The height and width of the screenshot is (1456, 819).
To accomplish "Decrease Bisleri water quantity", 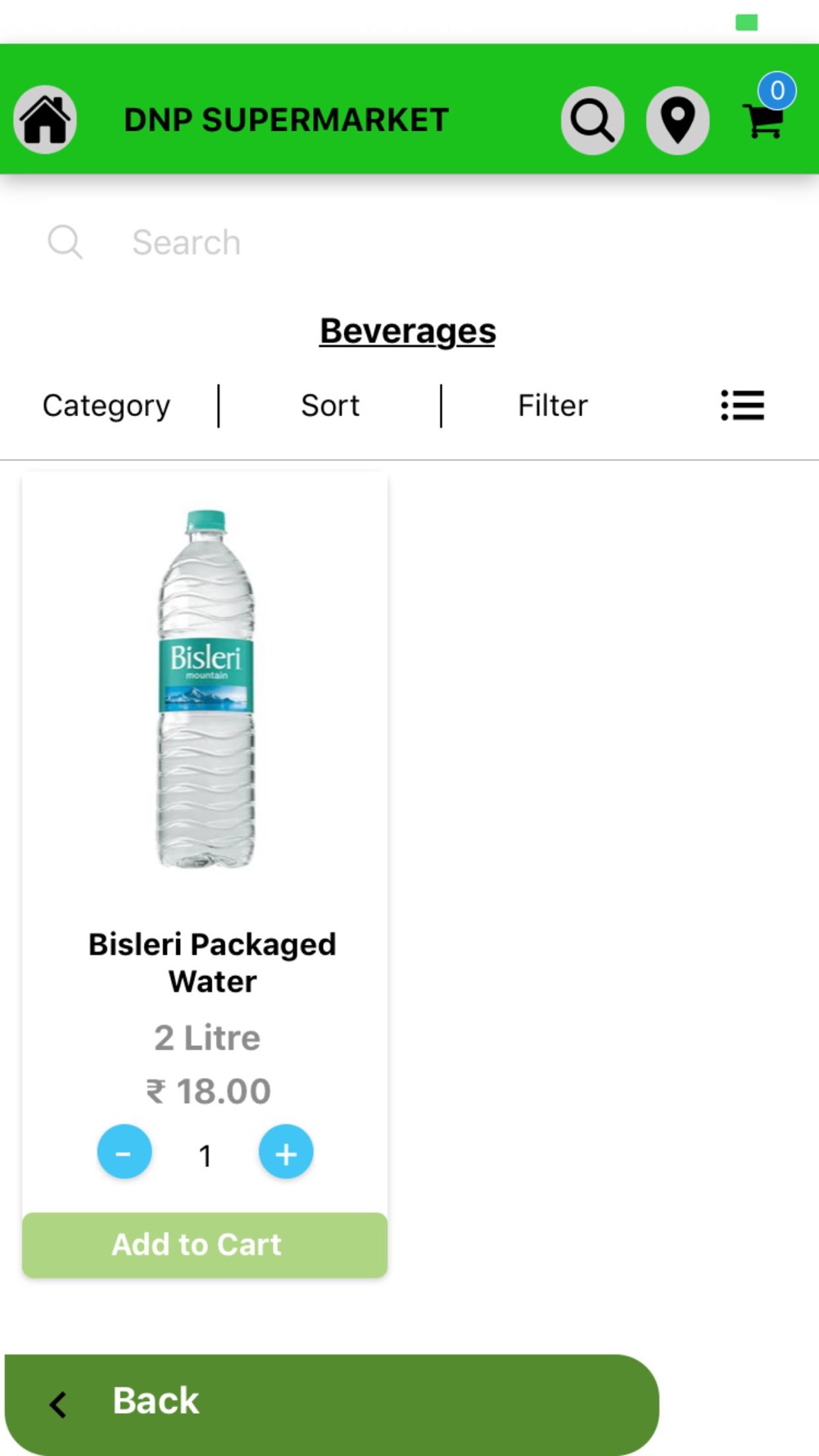I will [x=124, y=1151].
